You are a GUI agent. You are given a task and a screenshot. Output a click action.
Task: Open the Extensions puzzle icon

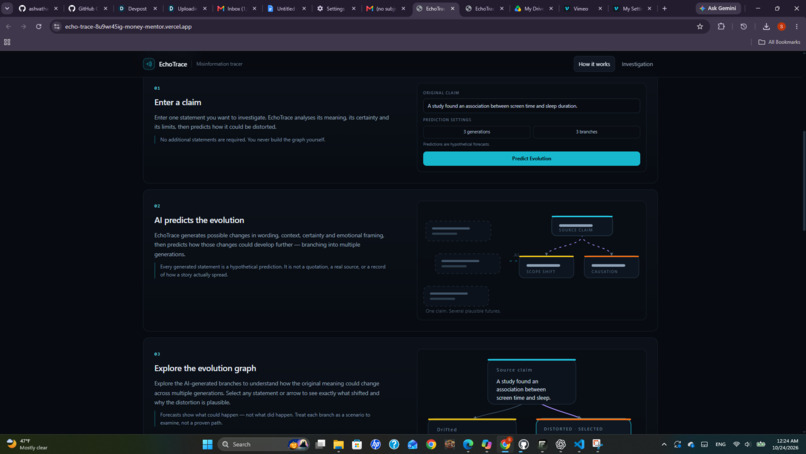(721, 27)
